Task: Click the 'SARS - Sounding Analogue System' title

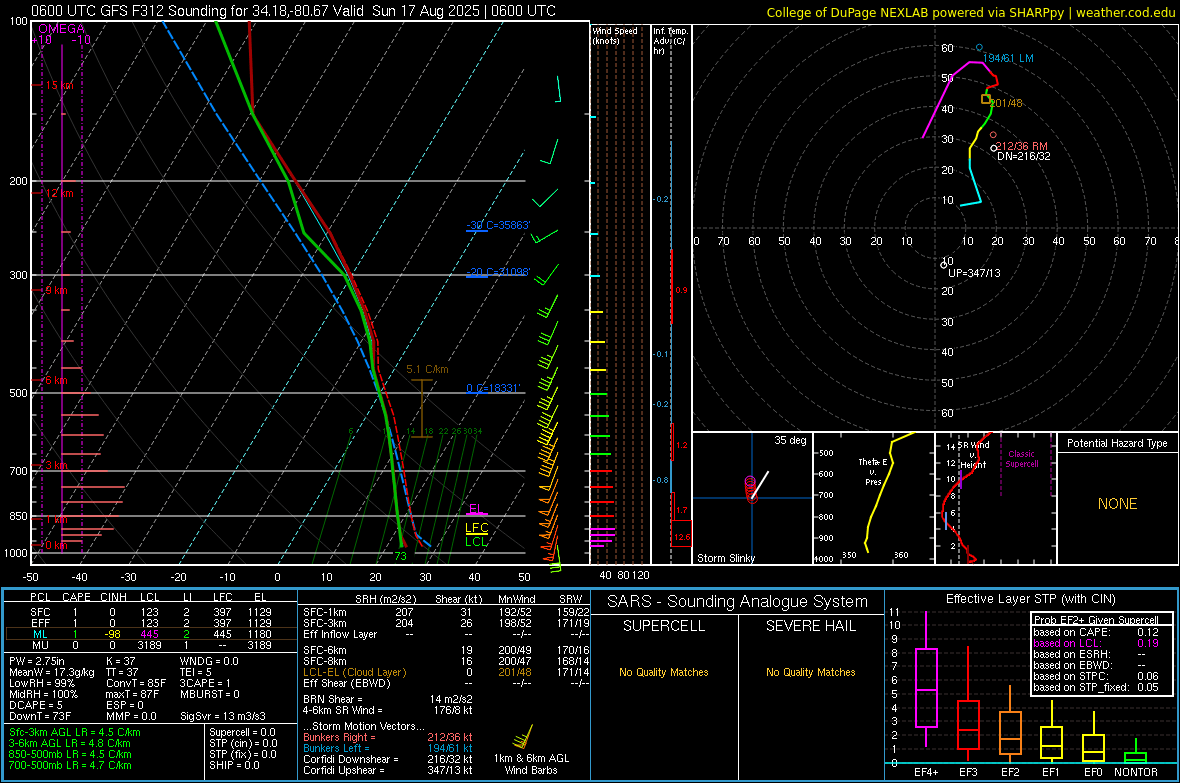Action: [738, 602]
